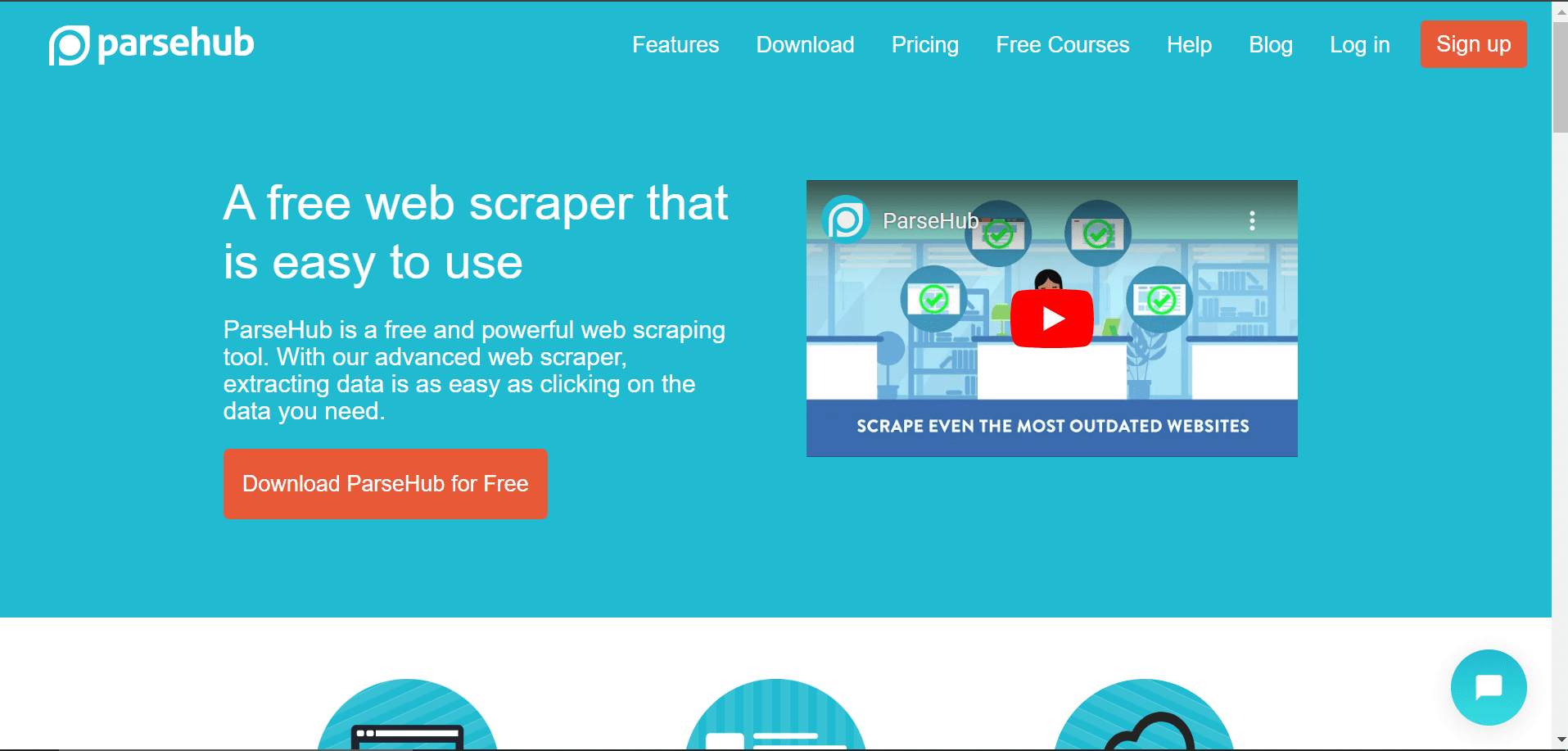Open the Features page from the navbar

click(x=675, y=45)
